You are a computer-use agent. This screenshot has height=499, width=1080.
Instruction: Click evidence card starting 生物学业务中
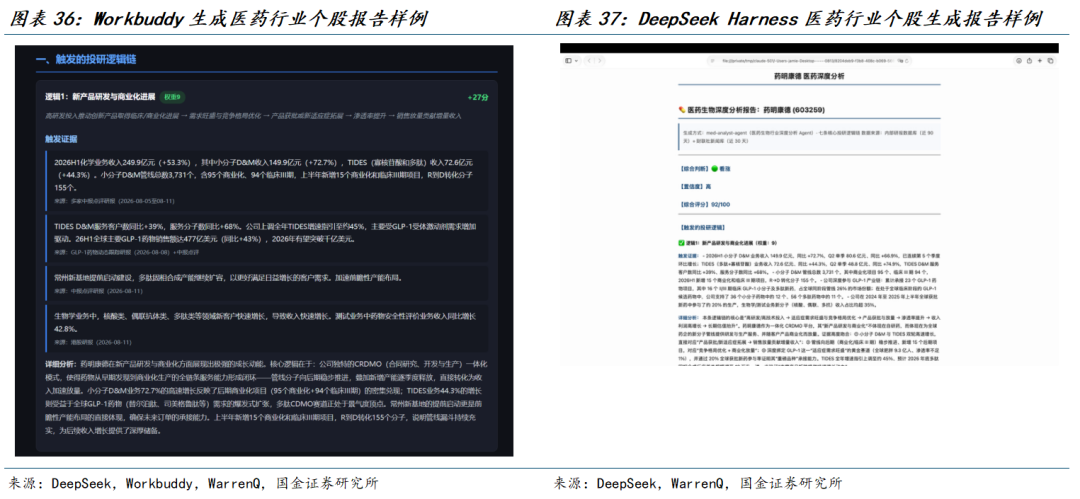(x=267, y=327)
